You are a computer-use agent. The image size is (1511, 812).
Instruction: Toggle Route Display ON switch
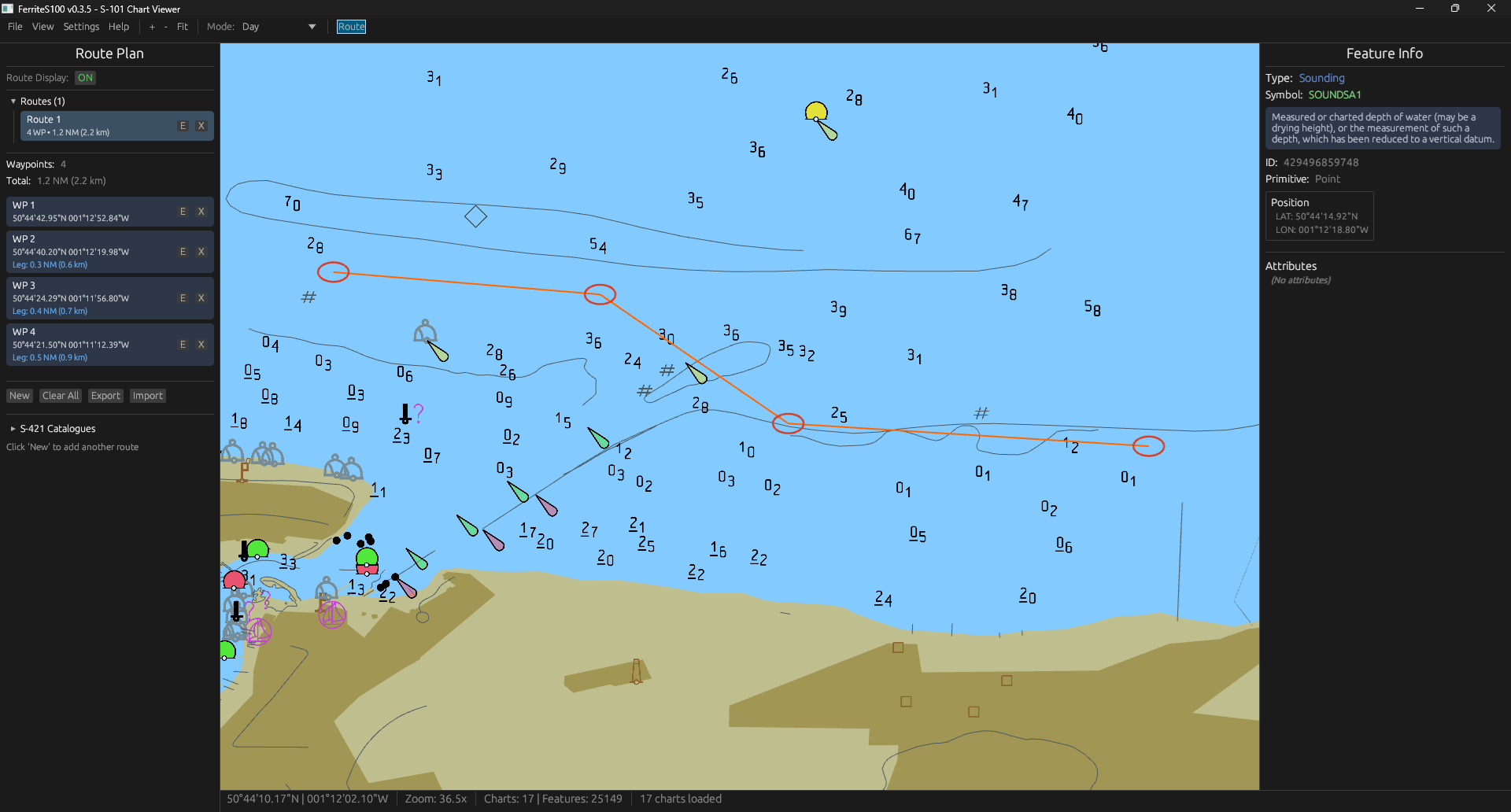click(x=85, y=78)
